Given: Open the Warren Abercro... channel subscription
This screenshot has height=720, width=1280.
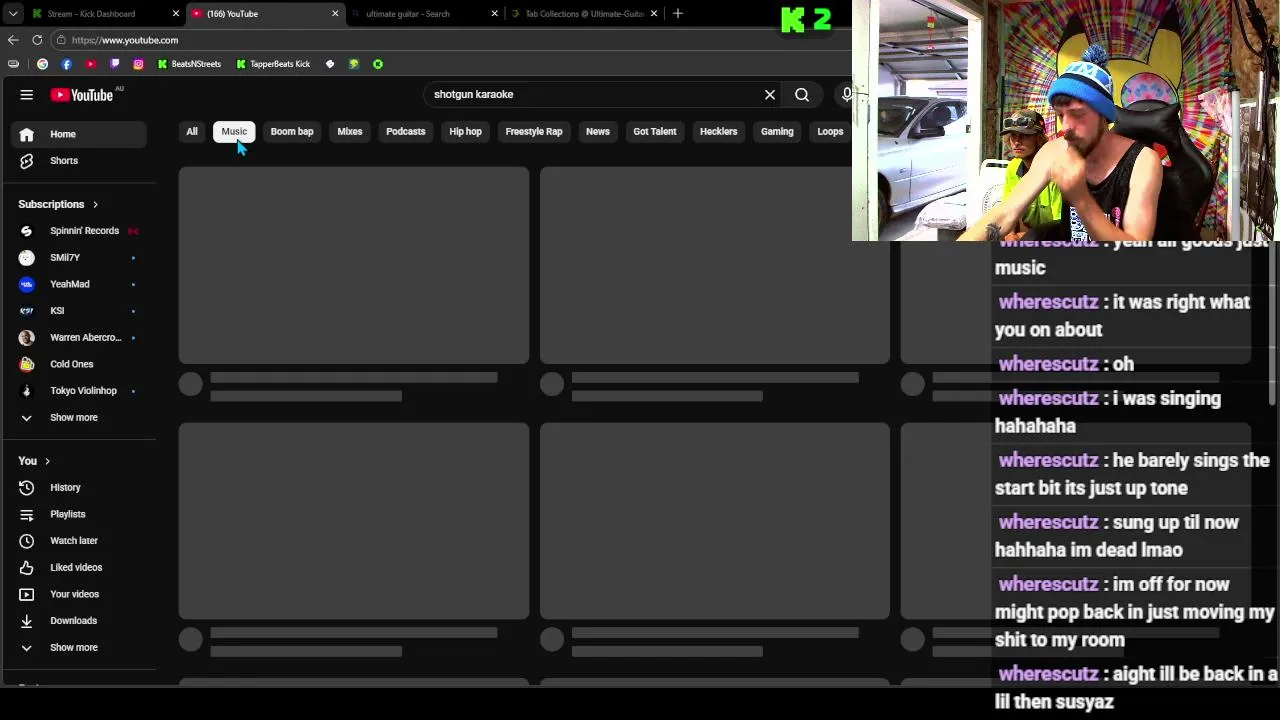Looking at the screenshot, I should (78, 338).
